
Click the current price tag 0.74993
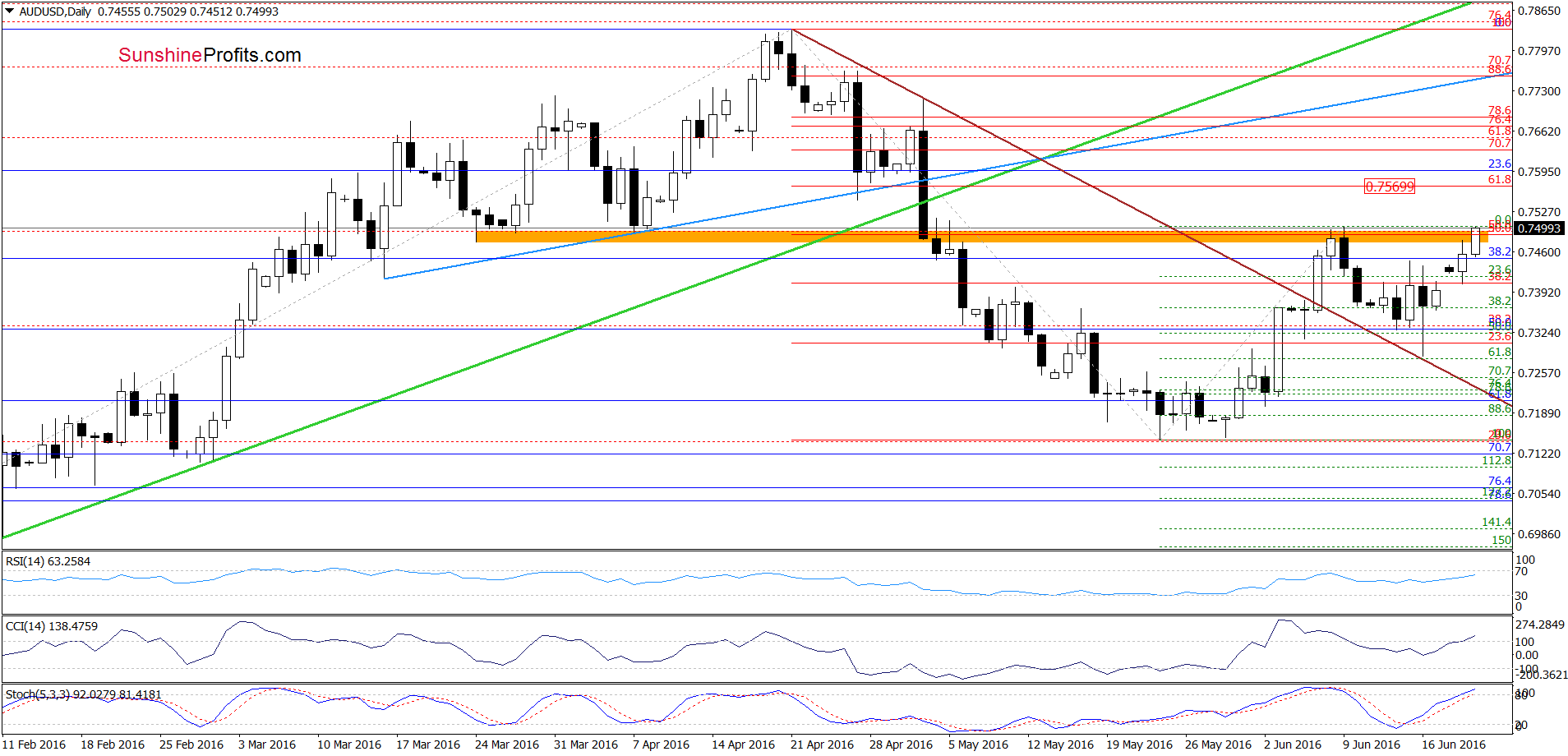tap(1538, 228)
